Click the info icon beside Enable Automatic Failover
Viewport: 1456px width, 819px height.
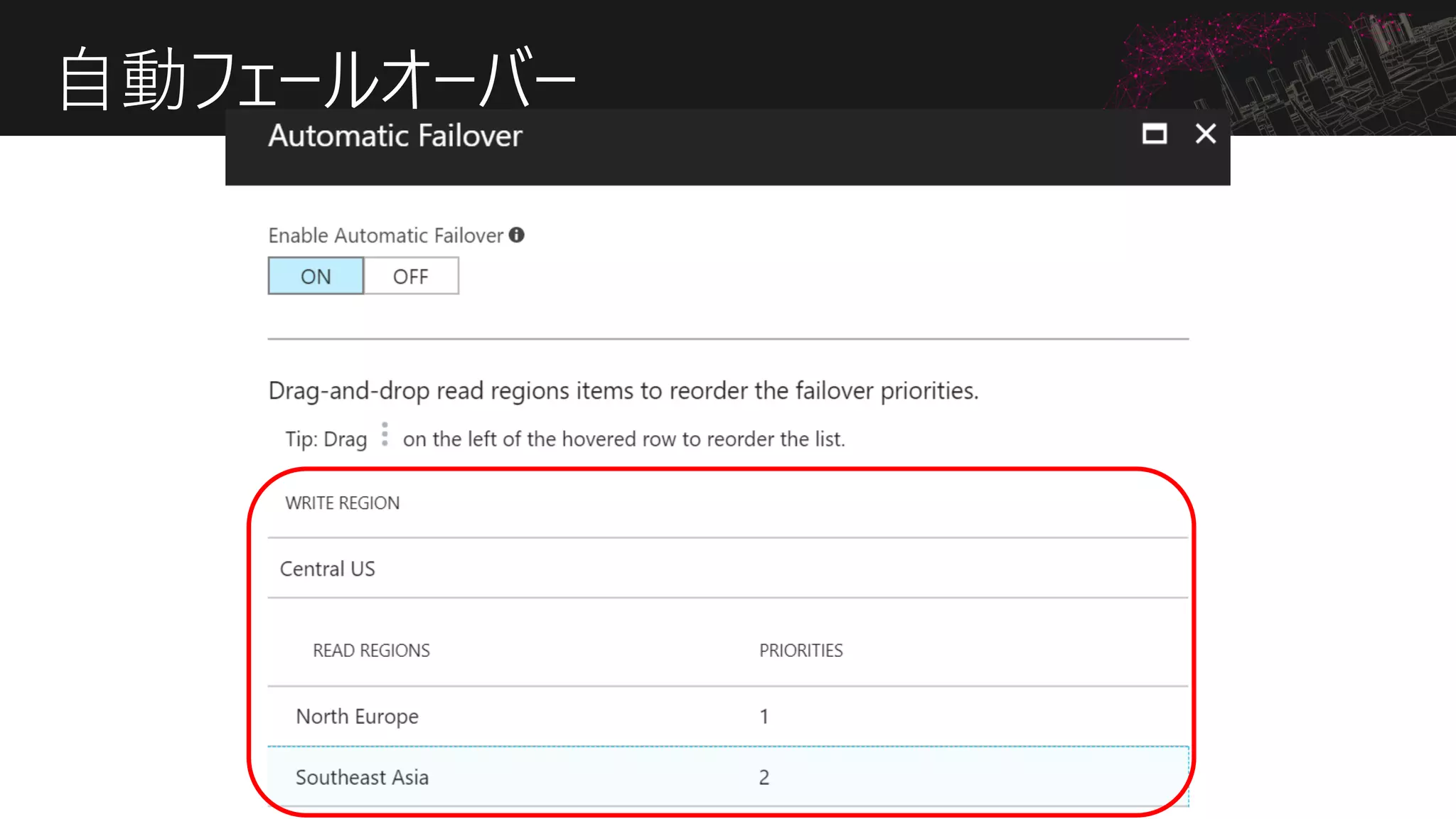[x=517, y=235]
